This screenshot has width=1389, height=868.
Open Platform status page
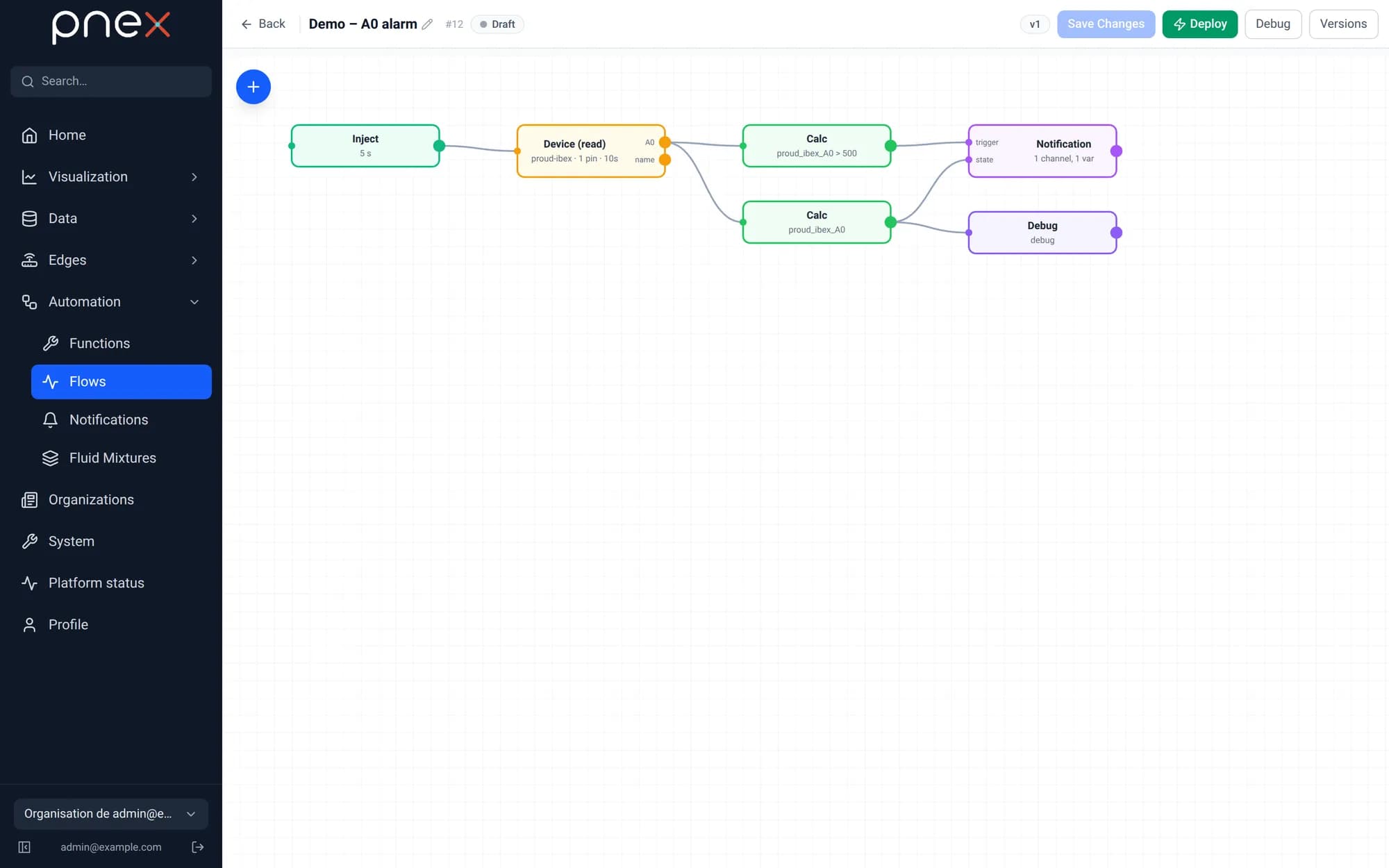[x=111, y=583]
